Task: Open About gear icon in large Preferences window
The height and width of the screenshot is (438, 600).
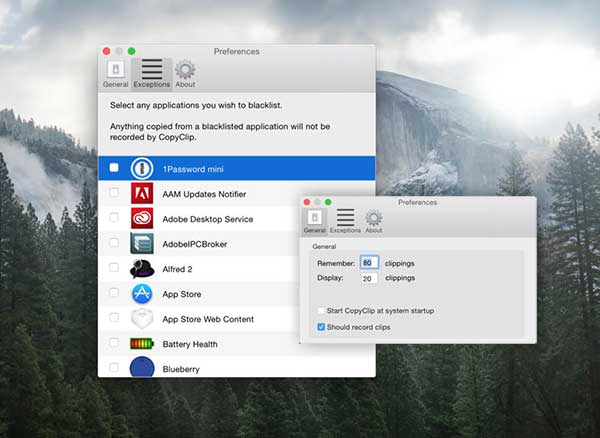Action: (x=185, y=70)
